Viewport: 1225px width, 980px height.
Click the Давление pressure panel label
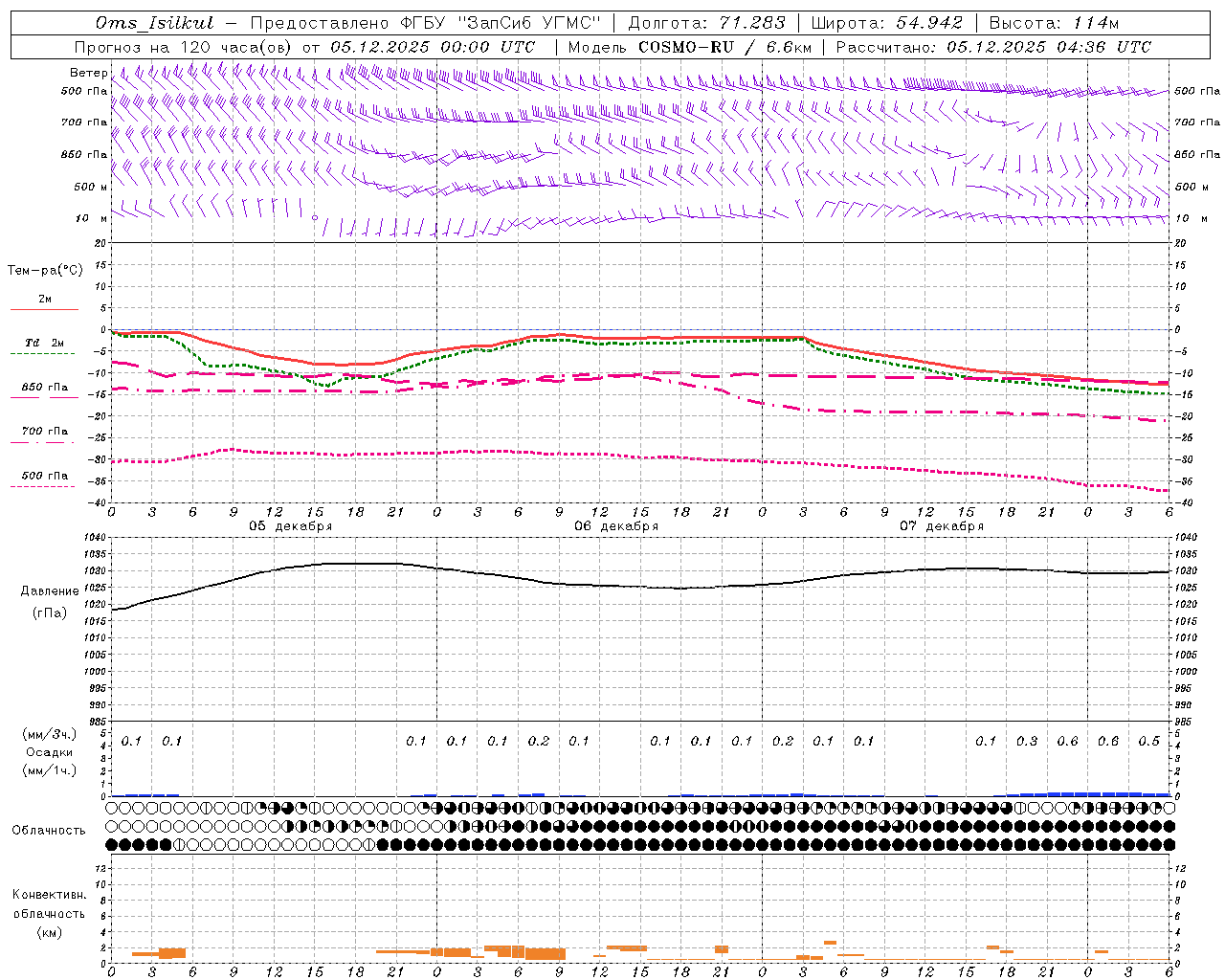click(x=50, y=591)
